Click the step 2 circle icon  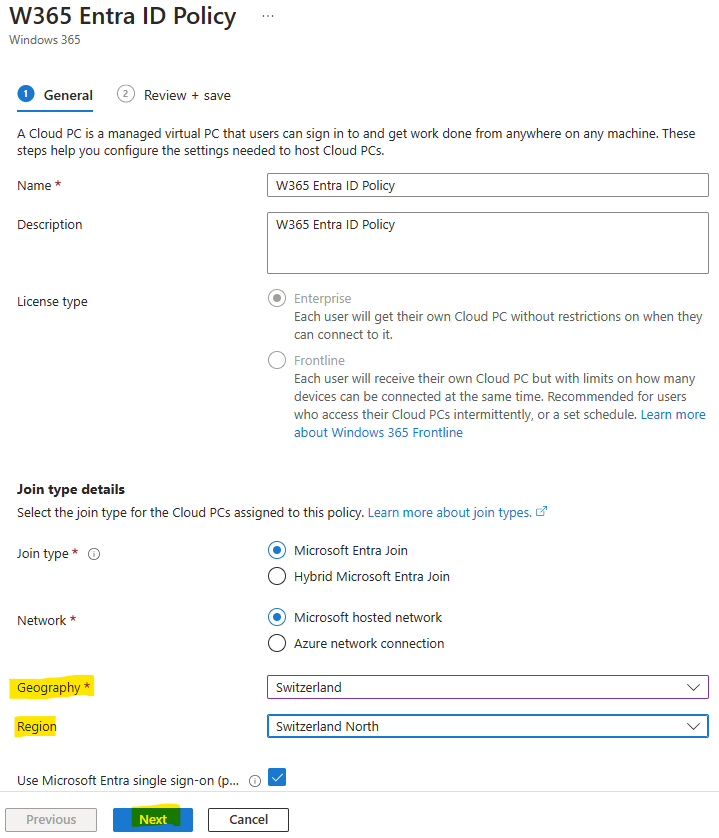tap(126, 94)
